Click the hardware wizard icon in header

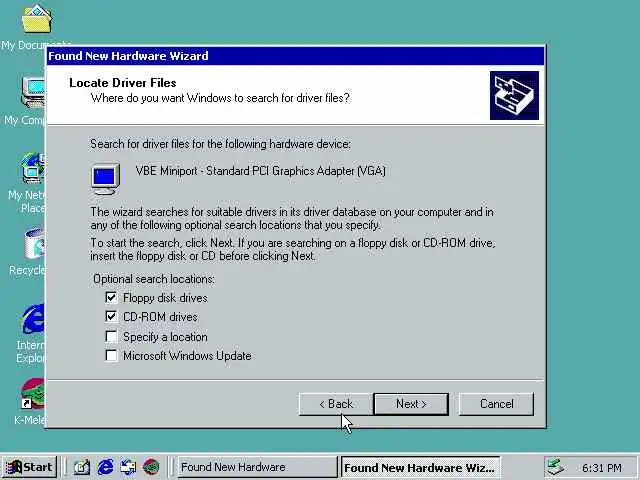pos(514,96)
